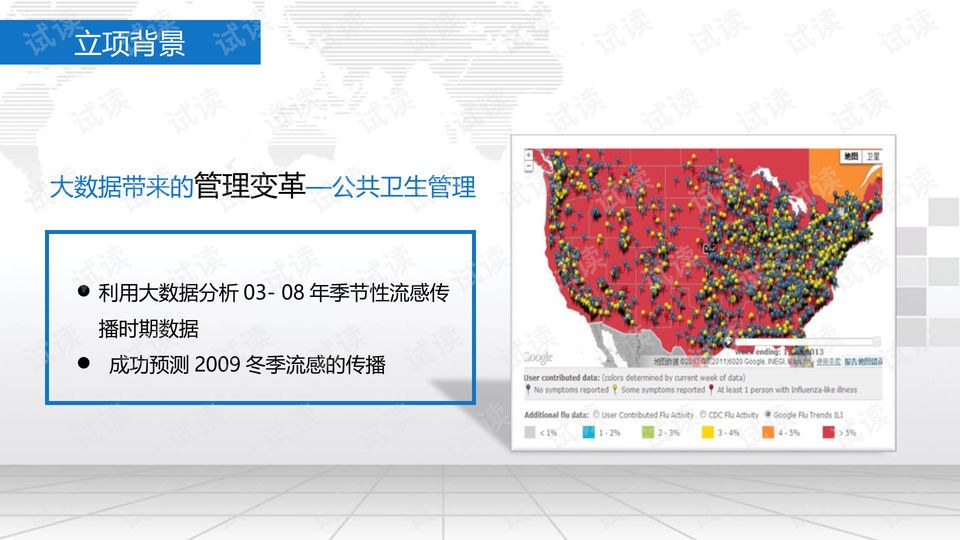Click the blue 'No symptoms reported' pin icon
The height and width of the screenshot is (540, 960).
tap(527, 389)
